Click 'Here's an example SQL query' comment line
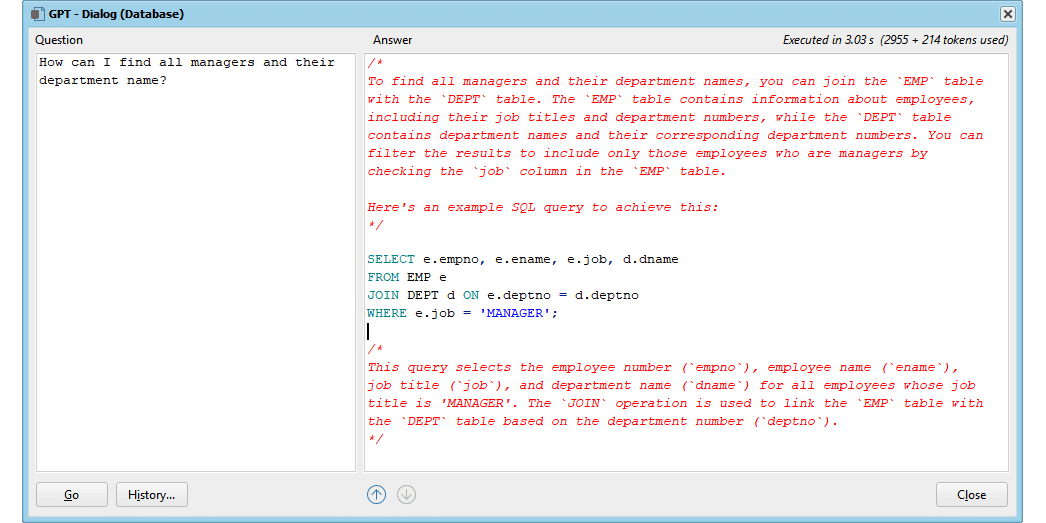The image size is (1046, 523). [x=543, y=207]
